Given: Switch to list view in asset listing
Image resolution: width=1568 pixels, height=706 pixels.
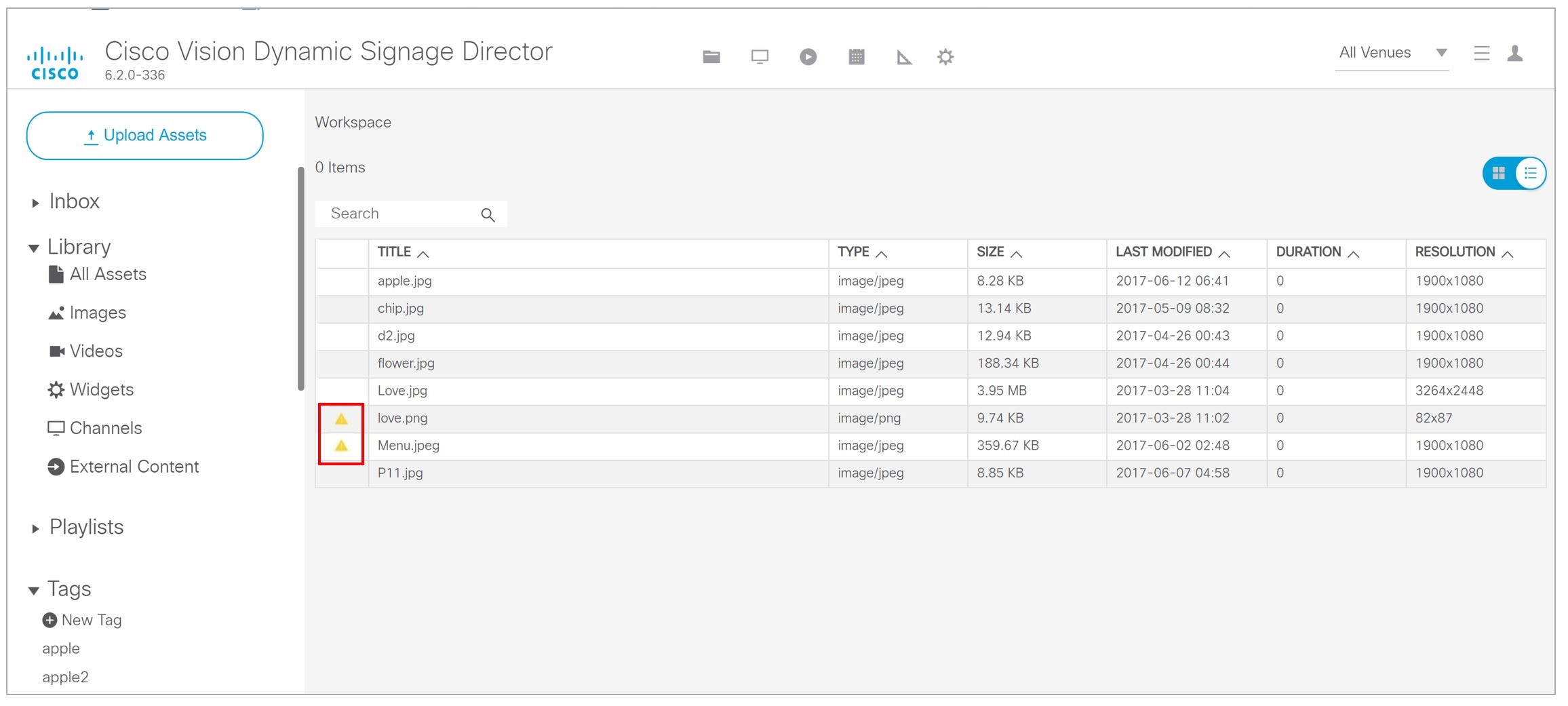Looking at the screenshot, I should tap(1531, 174).
